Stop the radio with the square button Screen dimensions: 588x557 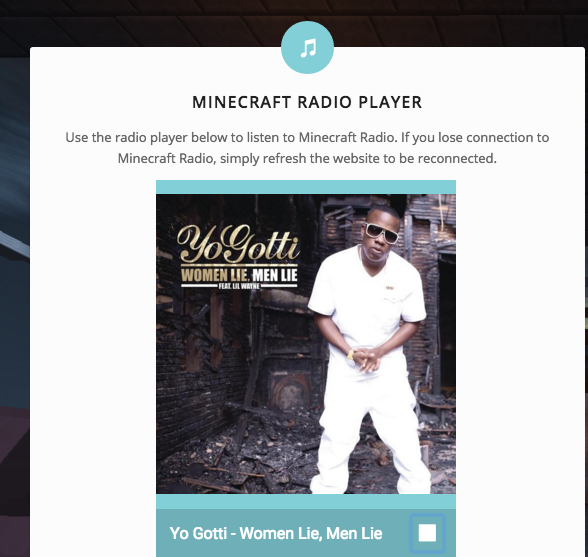tap(427, 533)
